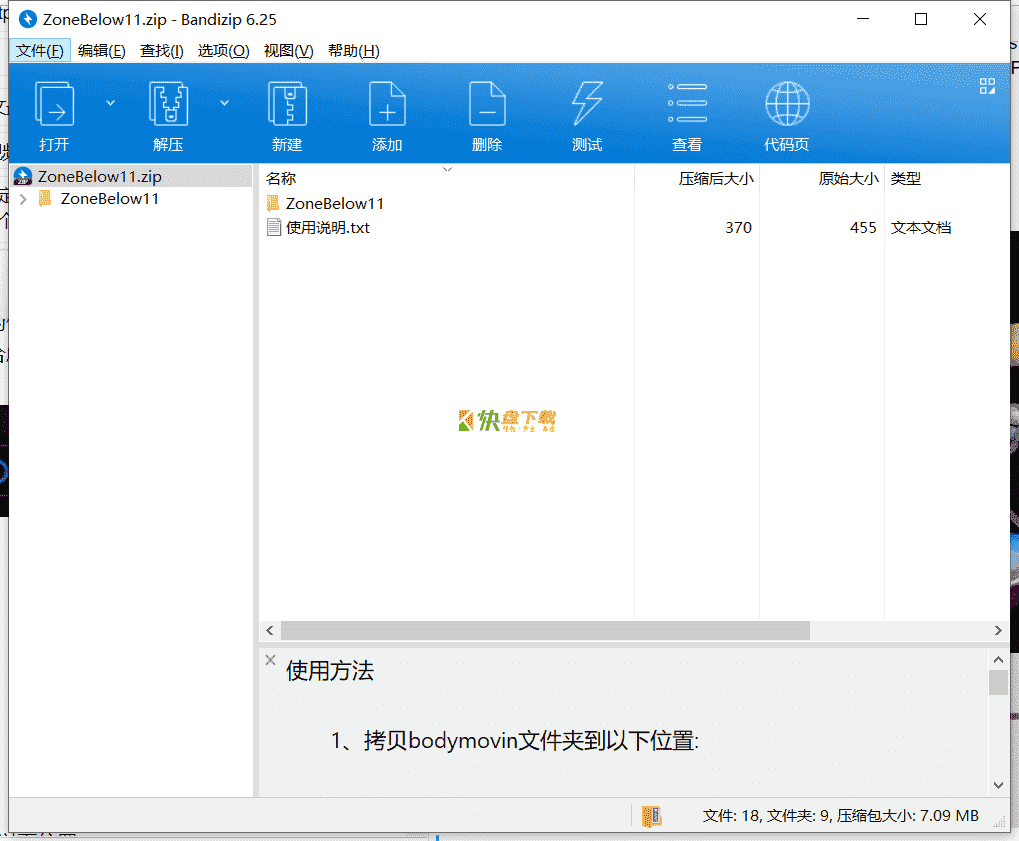Open the 文件(F) menu

tap(40, 51)
